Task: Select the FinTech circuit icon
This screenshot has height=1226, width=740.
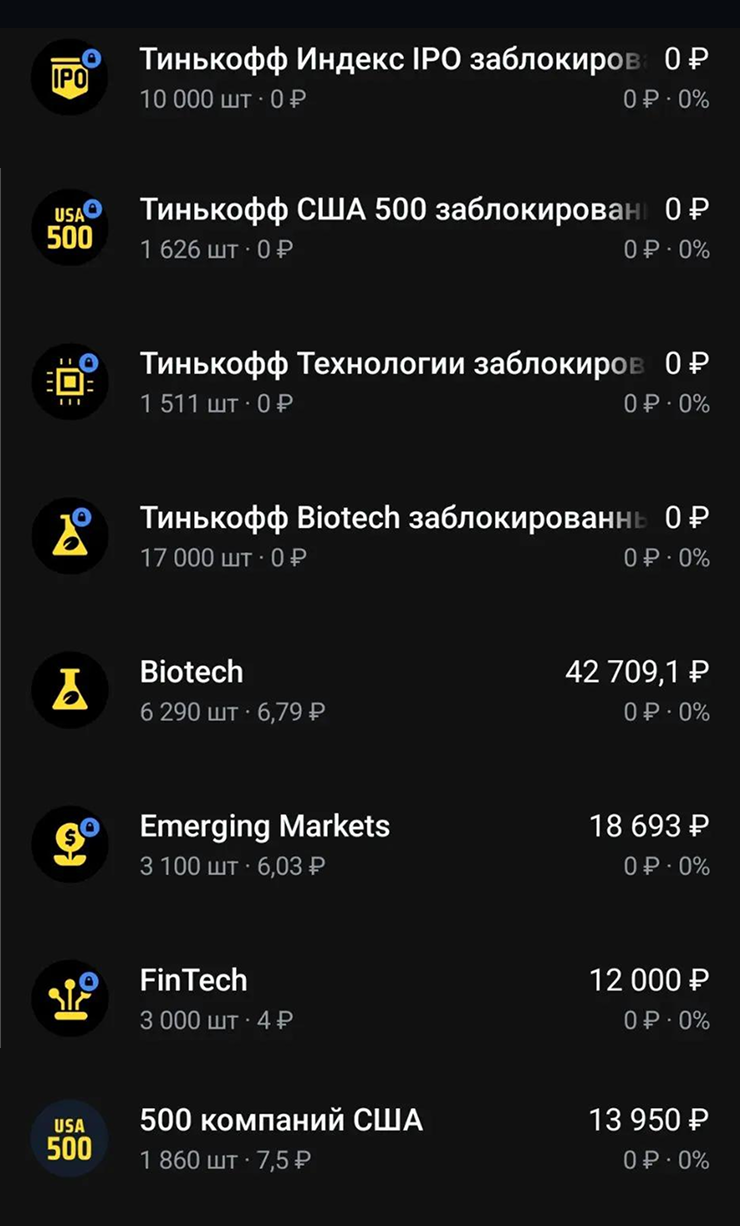Action: [69, 998]
